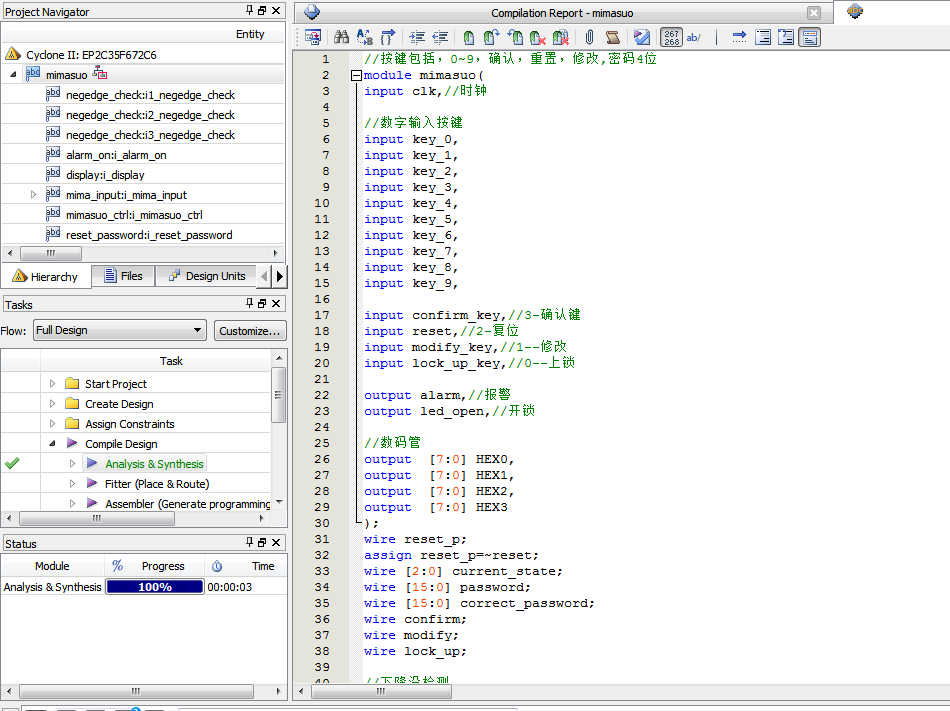Expand the Start Project task
Image resolution: width=950 pixels, height=711 pixels.
(x=52, y=383)
